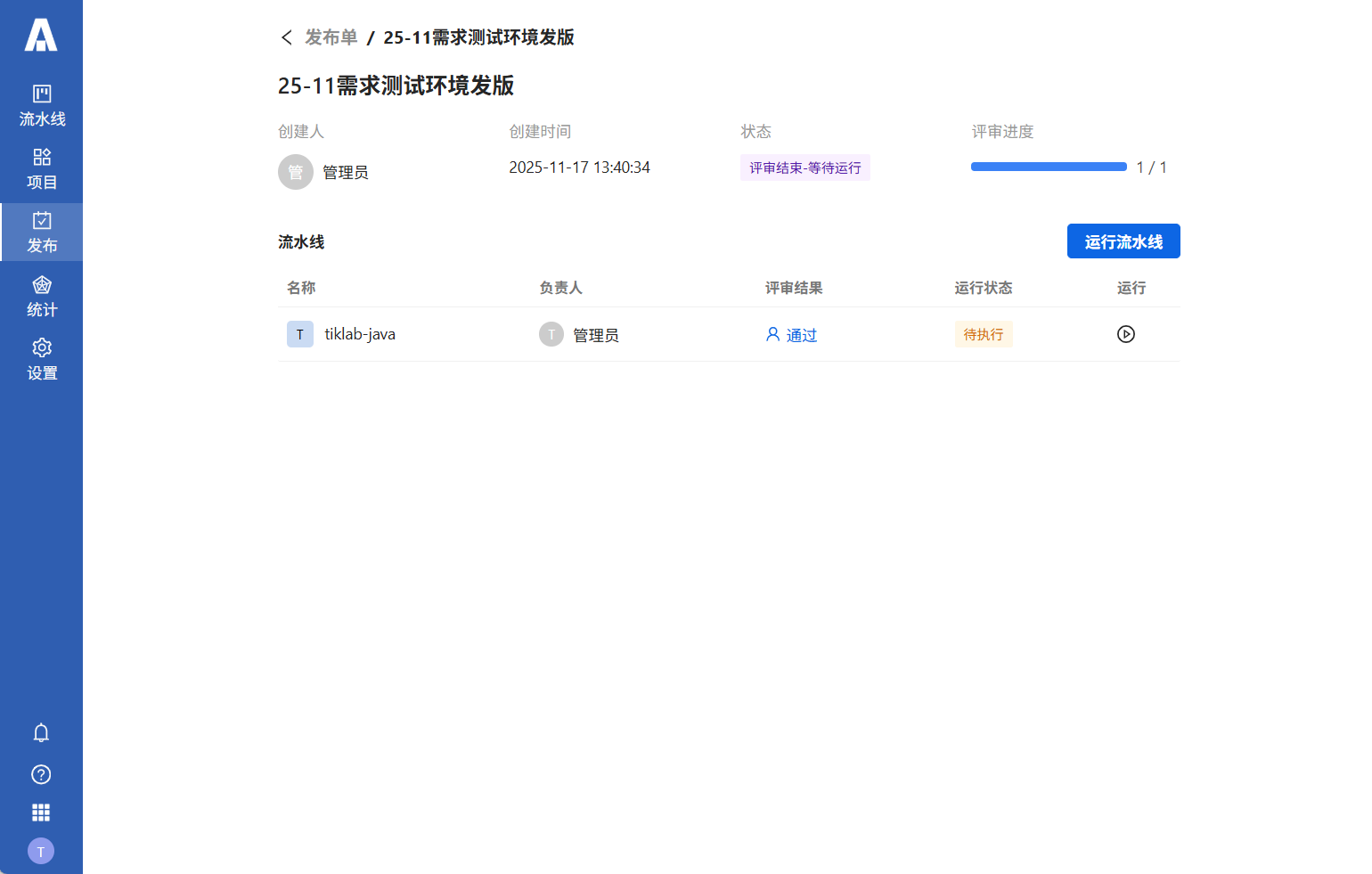The width and height of the screenshot is (1372, 874).
Task: Open the notification bell
Action: point(41,732)
